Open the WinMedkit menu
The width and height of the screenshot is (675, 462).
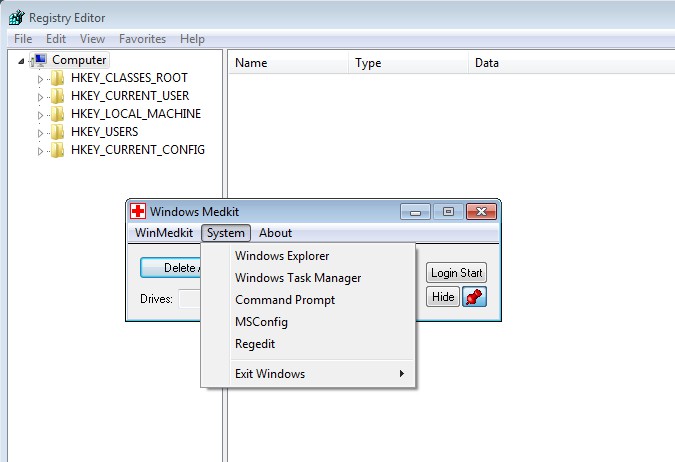click(x=164, y=233)
